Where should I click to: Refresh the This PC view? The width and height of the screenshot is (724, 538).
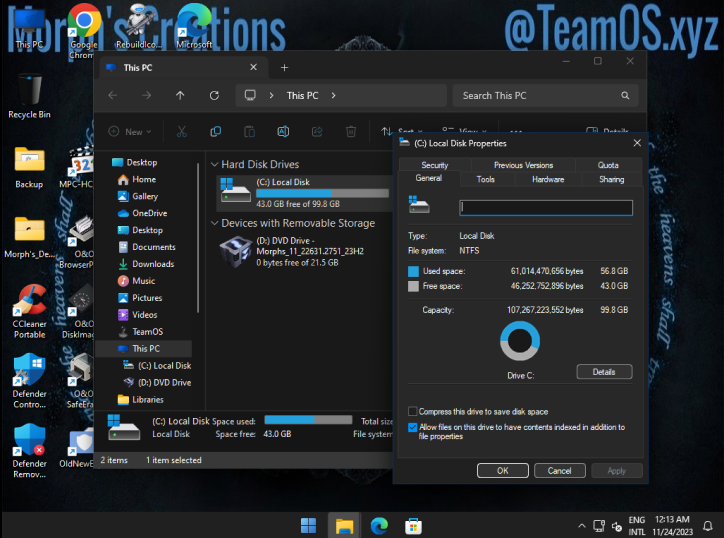coord(214,96)
